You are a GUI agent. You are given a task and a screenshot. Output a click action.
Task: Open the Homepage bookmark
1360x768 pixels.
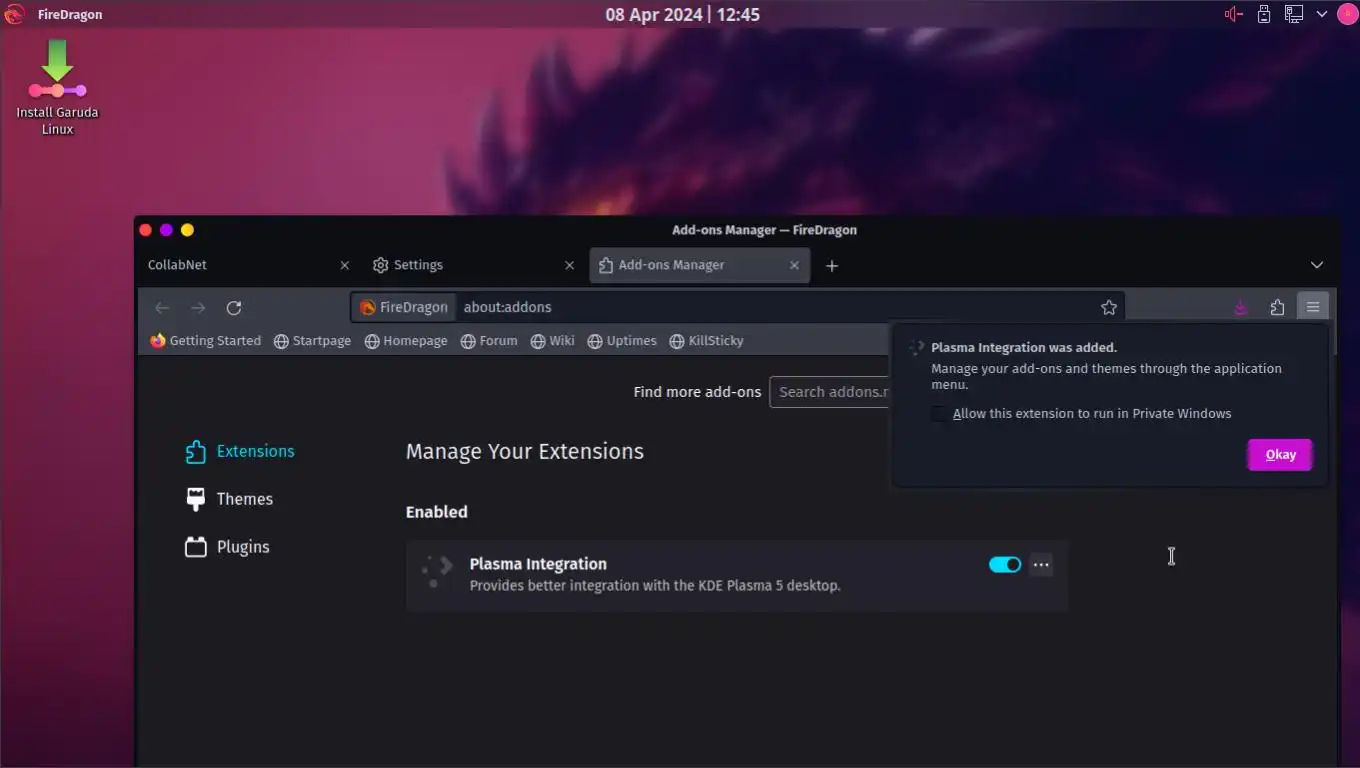point(406,341)
